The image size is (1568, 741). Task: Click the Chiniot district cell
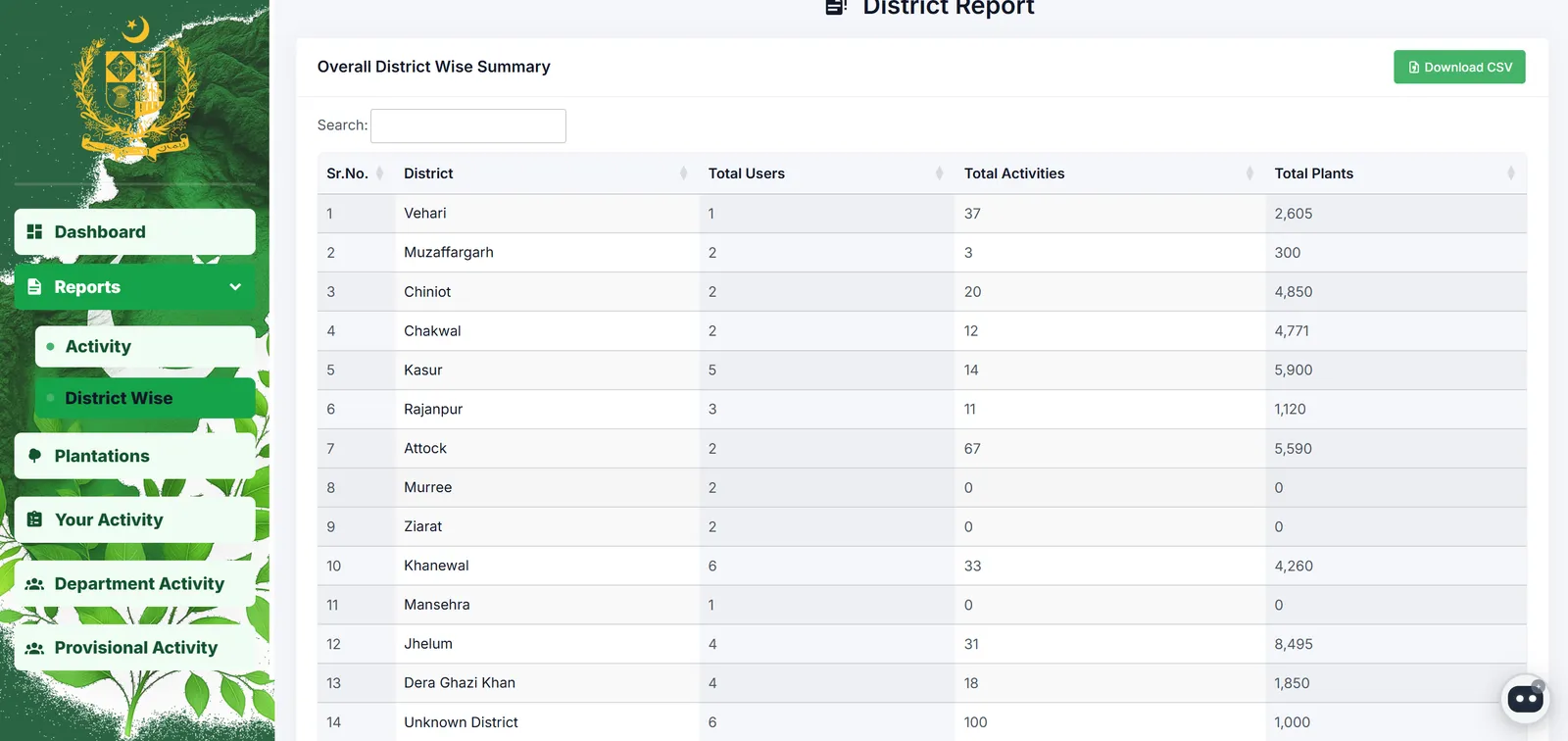click(547, 292)
